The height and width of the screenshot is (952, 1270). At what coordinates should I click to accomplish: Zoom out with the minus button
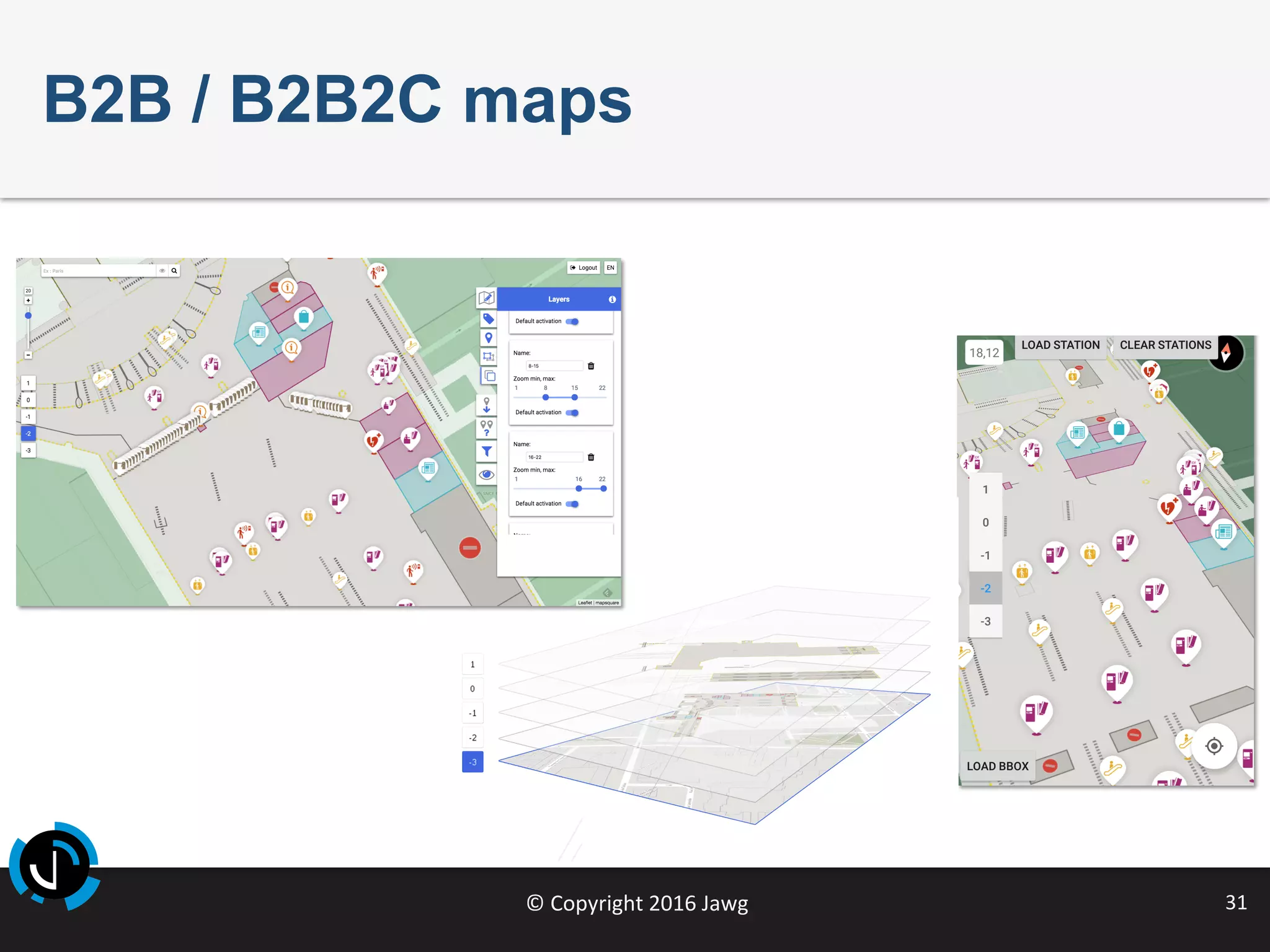click(28, 355)
